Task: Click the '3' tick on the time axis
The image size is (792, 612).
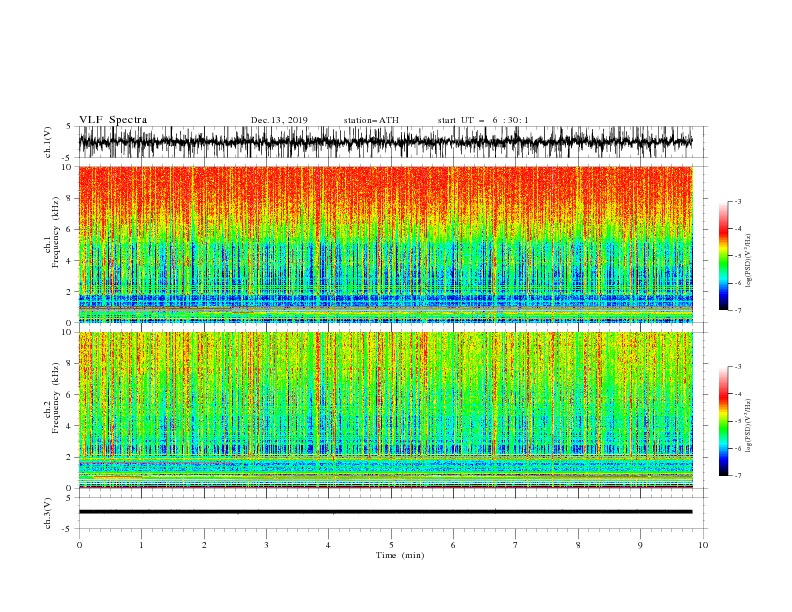Action: point(266,545)
